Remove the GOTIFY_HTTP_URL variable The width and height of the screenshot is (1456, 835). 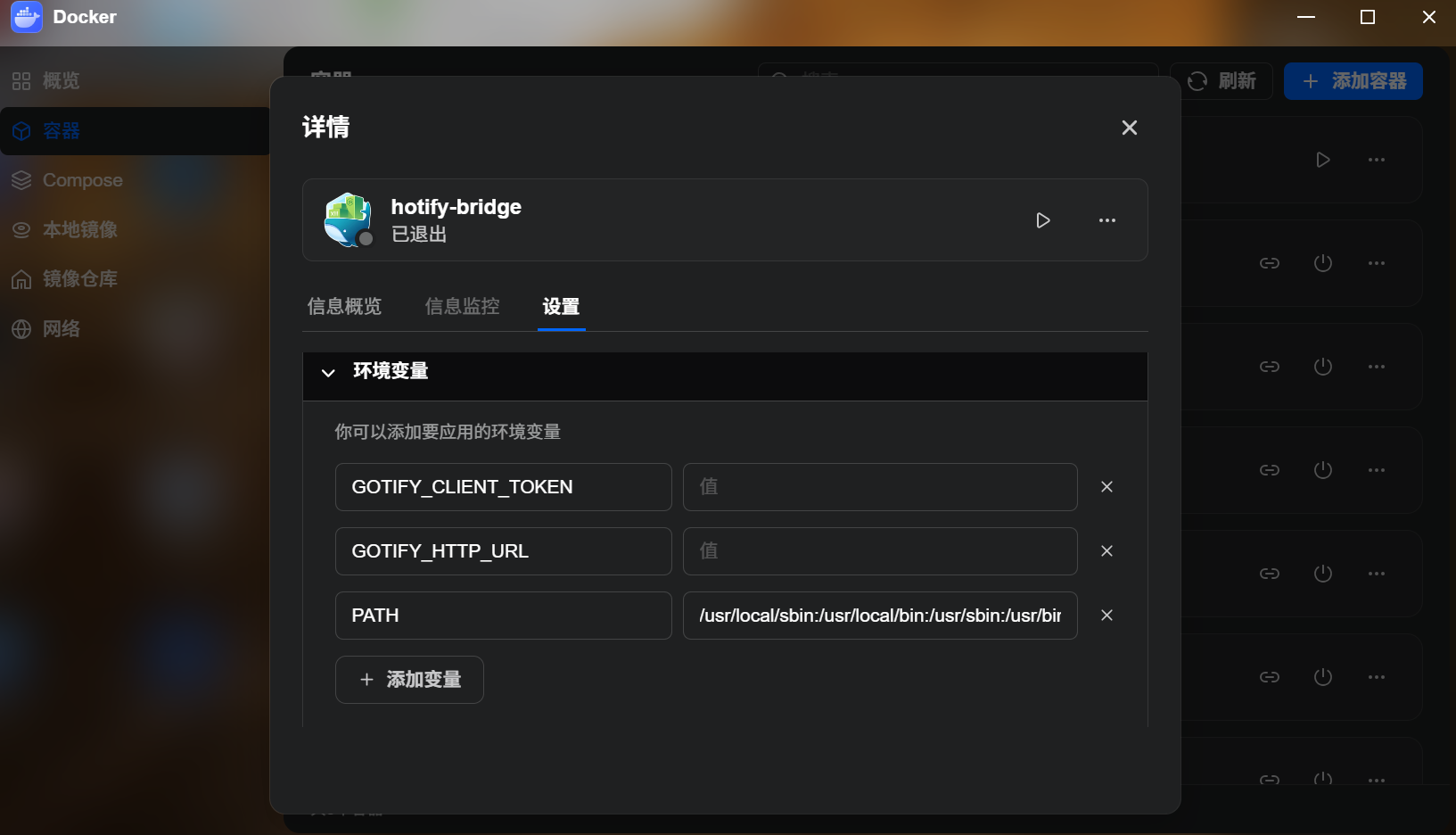point(1106,551)
